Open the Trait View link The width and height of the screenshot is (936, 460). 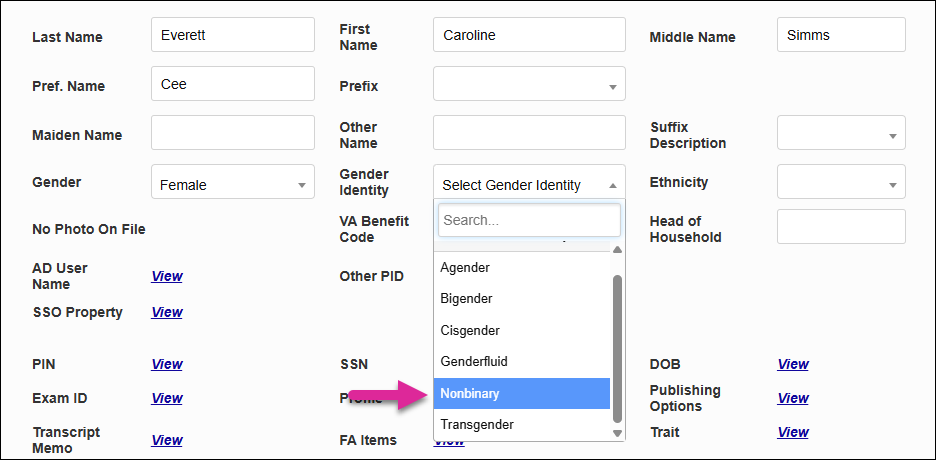793,432
